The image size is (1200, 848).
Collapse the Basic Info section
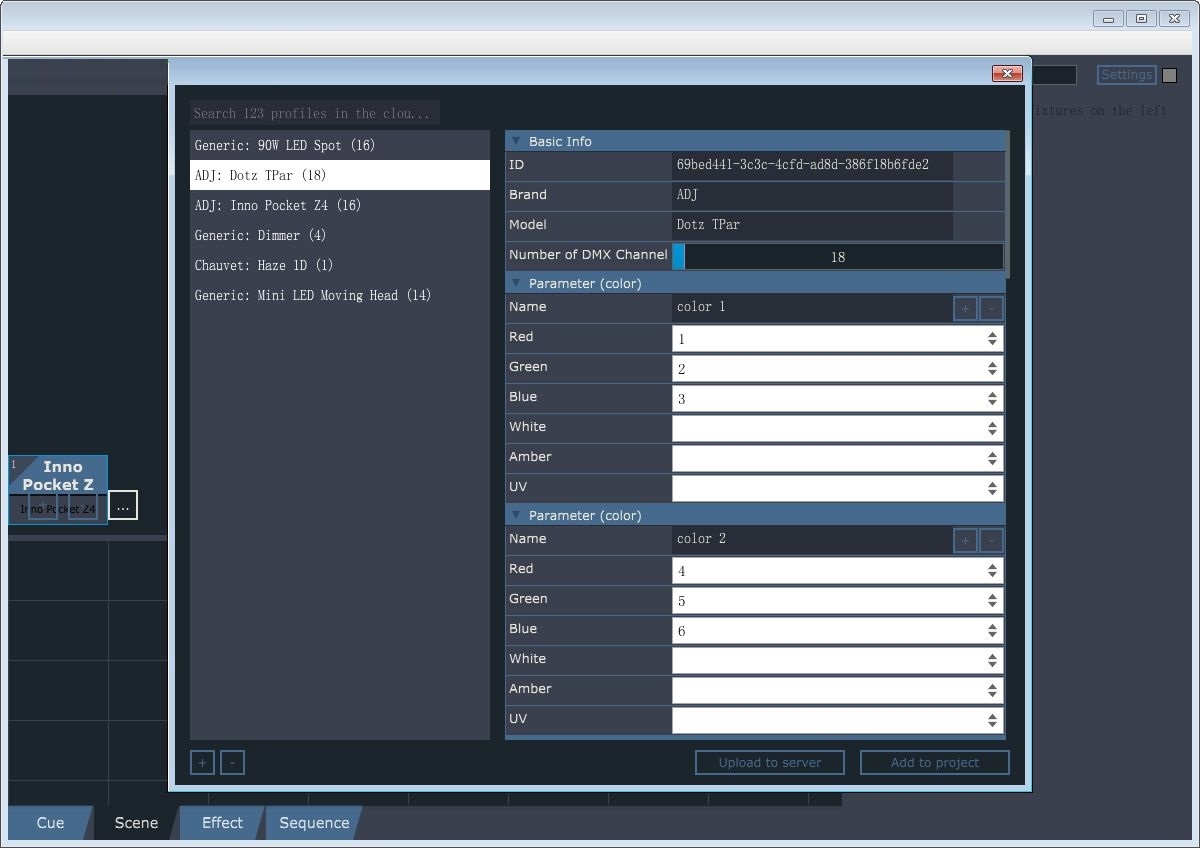point(516,142)
